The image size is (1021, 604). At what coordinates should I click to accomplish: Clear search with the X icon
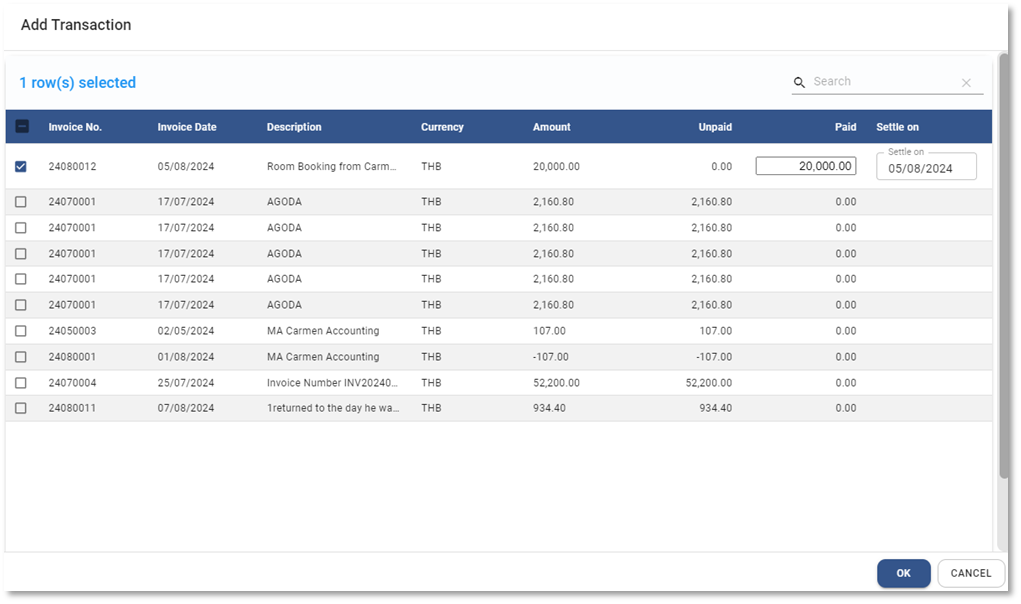966,83
